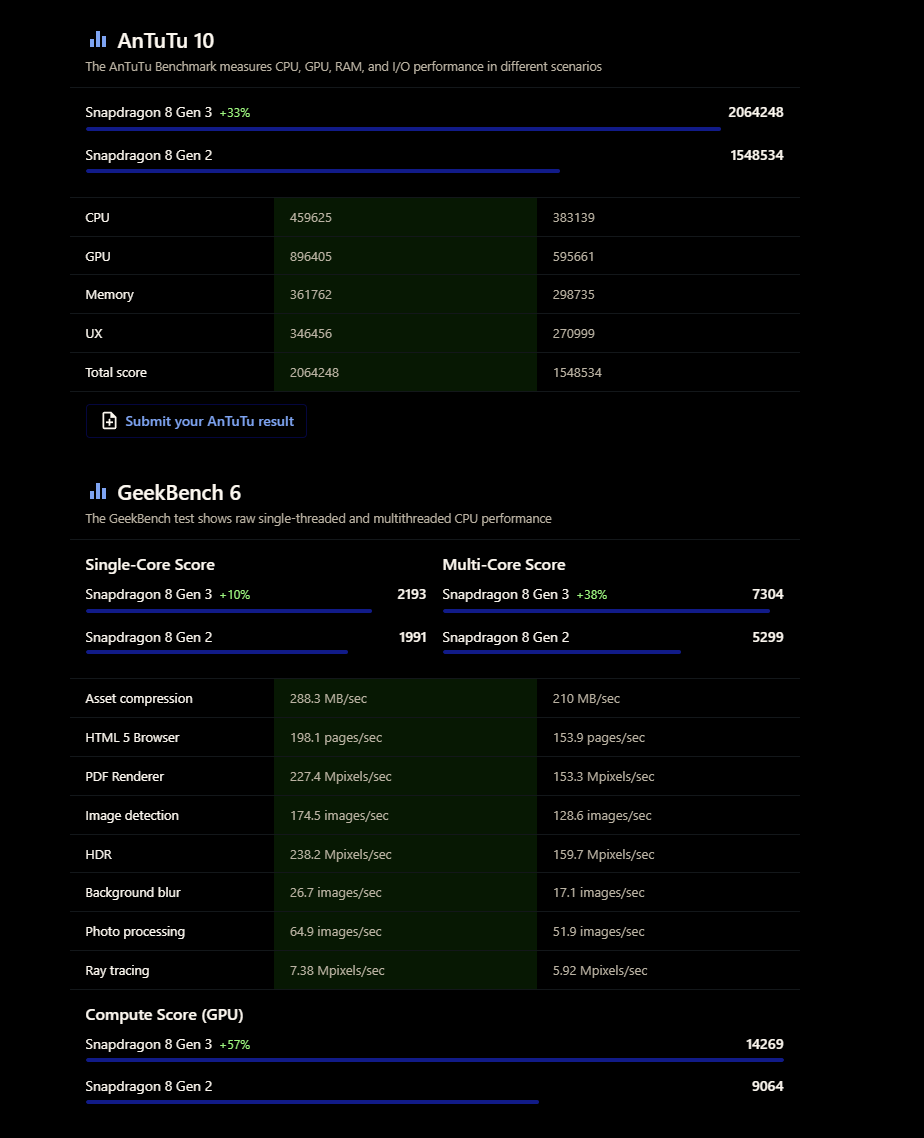
Task: Select 128.6 images/sec Image detection value
Action: click(602, 815)
